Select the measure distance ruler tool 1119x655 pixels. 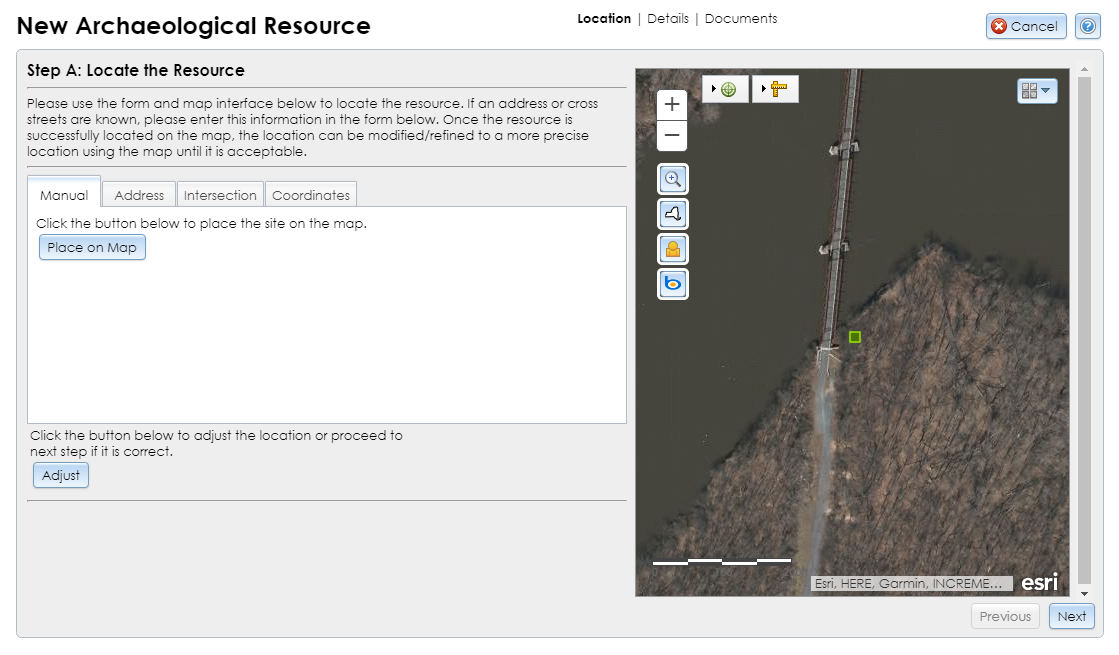click(x=779, y=89)
